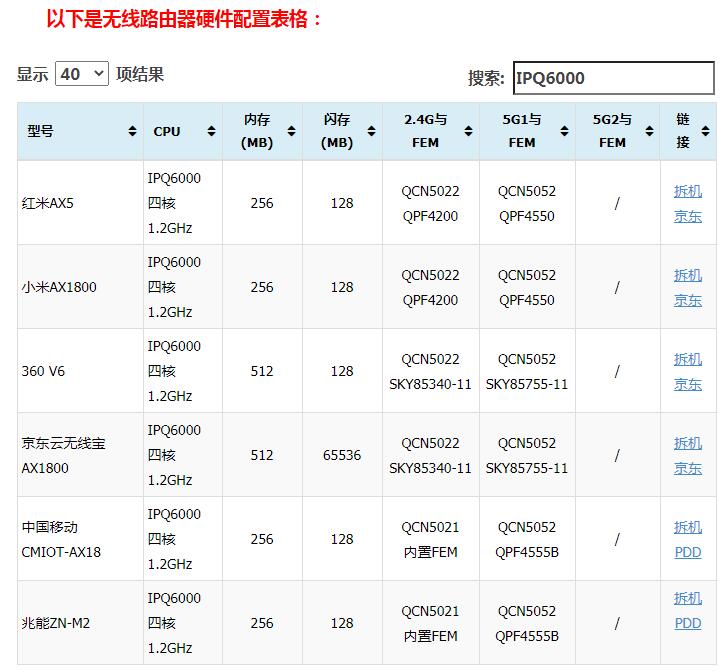Click the 型号 column header text
This screenshot has width=725, height=672.
(40, 131)
